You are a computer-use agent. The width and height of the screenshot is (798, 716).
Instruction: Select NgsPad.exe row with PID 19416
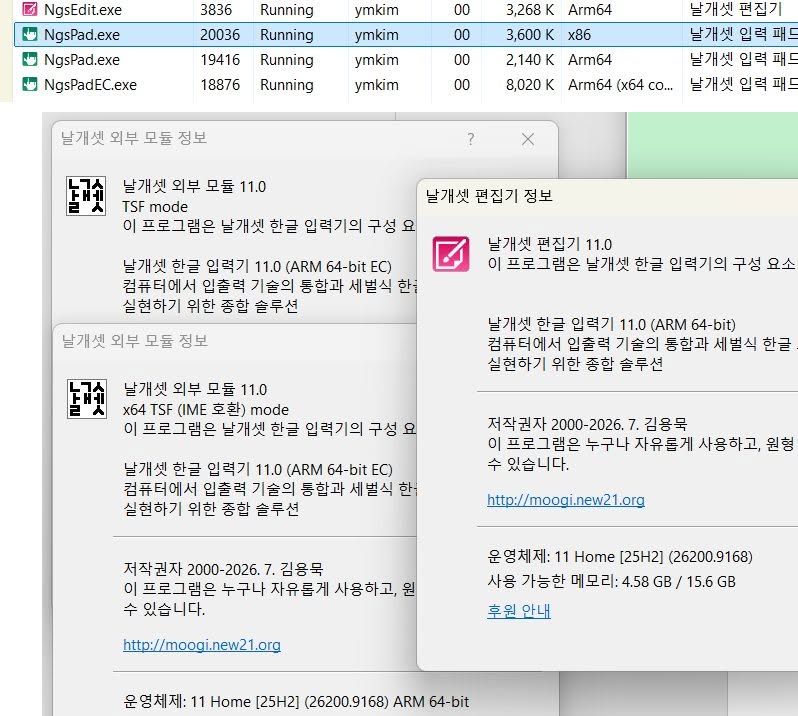406,59
